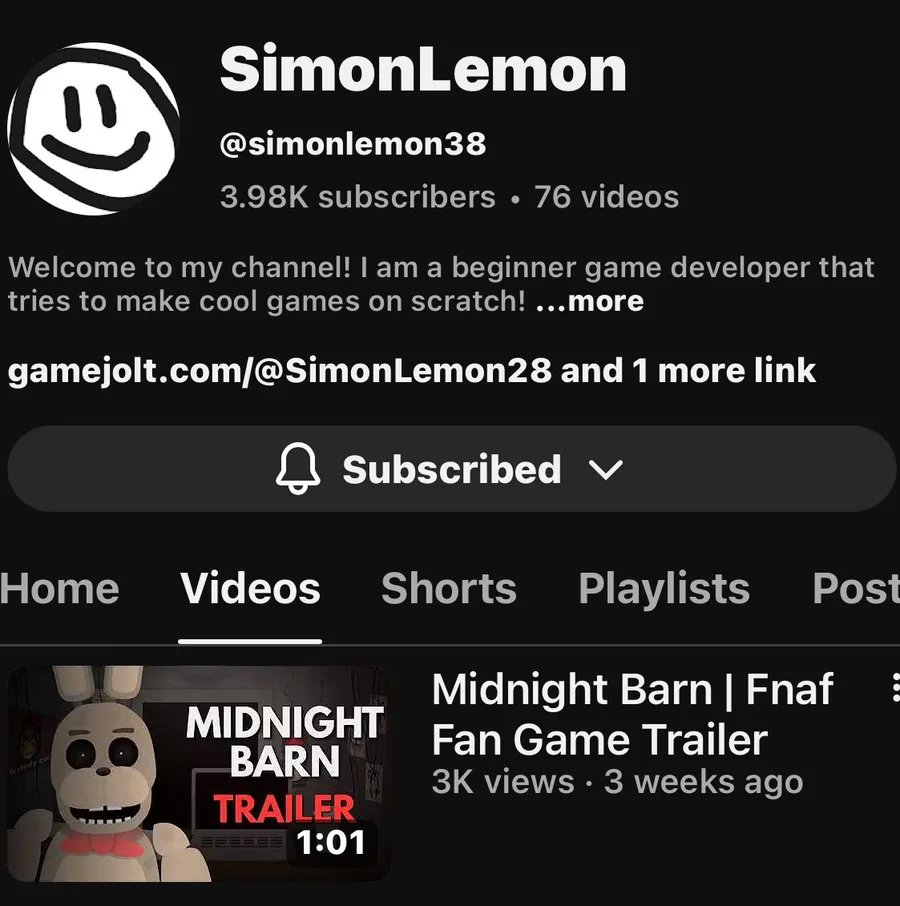Play the Midnight Barn trailer thumbnail

(x=199, y=774)
